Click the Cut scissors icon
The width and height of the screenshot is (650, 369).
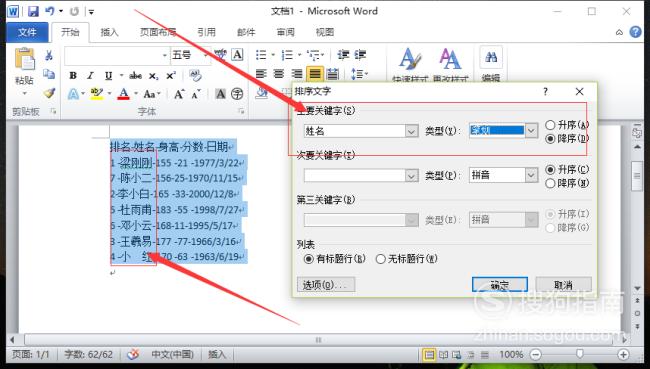49,55
